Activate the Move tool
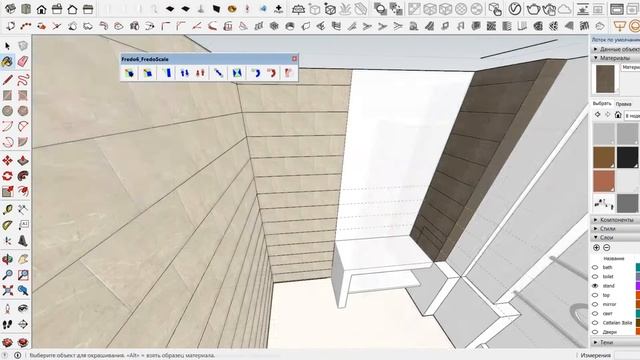This screenshot has width=640, height=360. click(x=7, y=160)
